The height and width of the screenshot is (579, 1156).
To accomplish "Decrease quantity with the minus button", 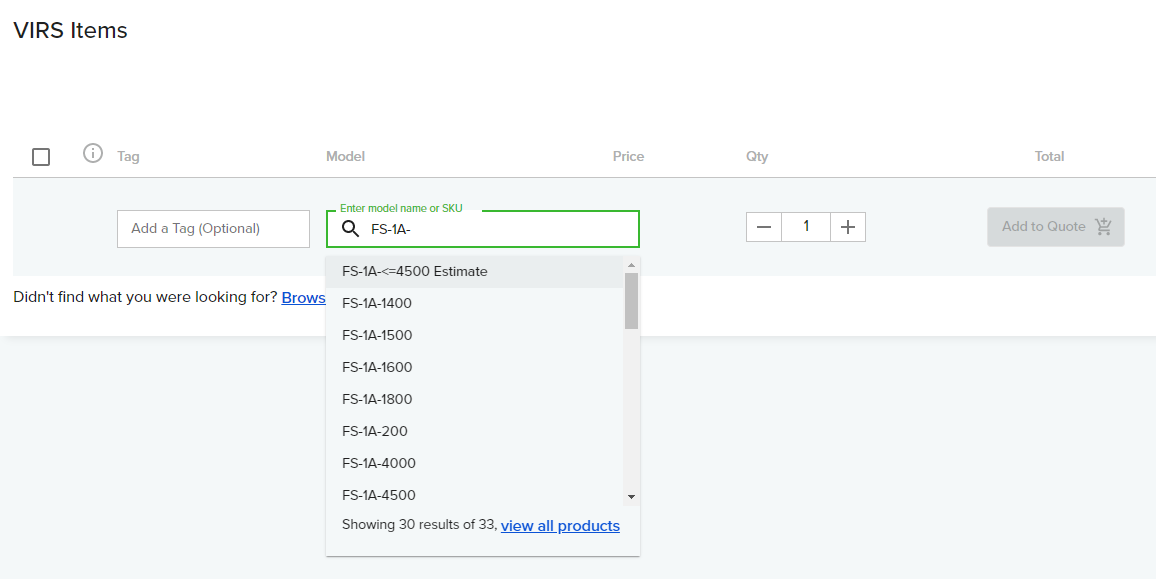I will tap(764, 227).
